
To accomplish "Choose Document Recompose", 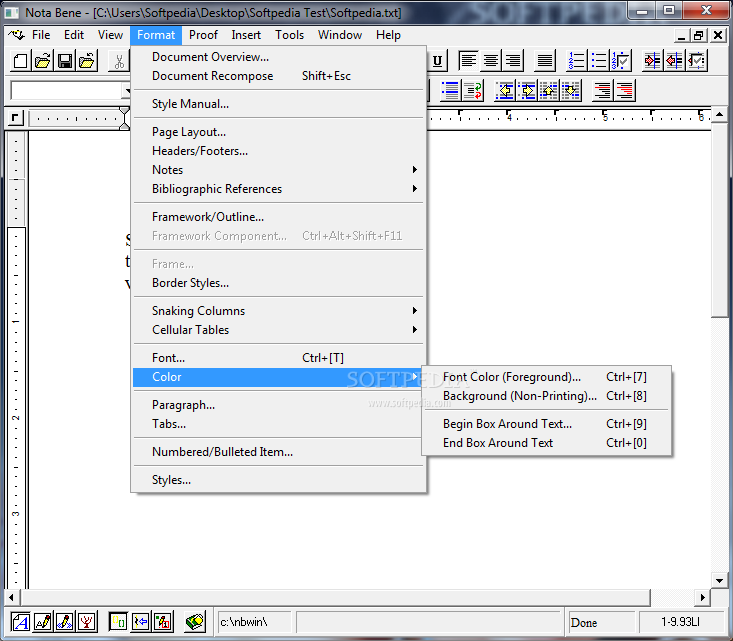I will click(x=279, y=76).
